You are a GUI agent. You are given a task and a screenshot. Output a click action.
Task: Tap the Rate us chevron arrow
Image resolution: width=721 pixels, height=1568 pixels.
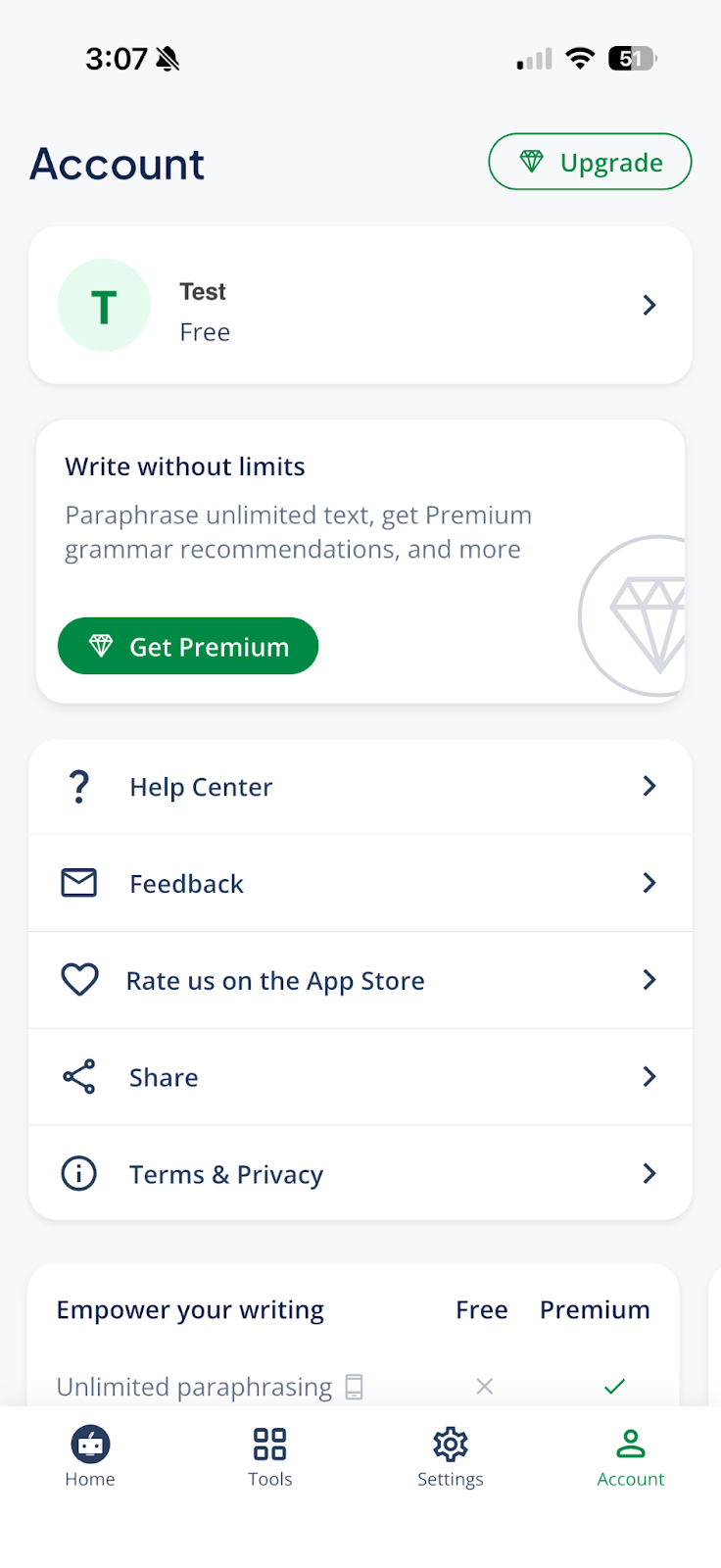pyautogui.click(x=649, y=980)
